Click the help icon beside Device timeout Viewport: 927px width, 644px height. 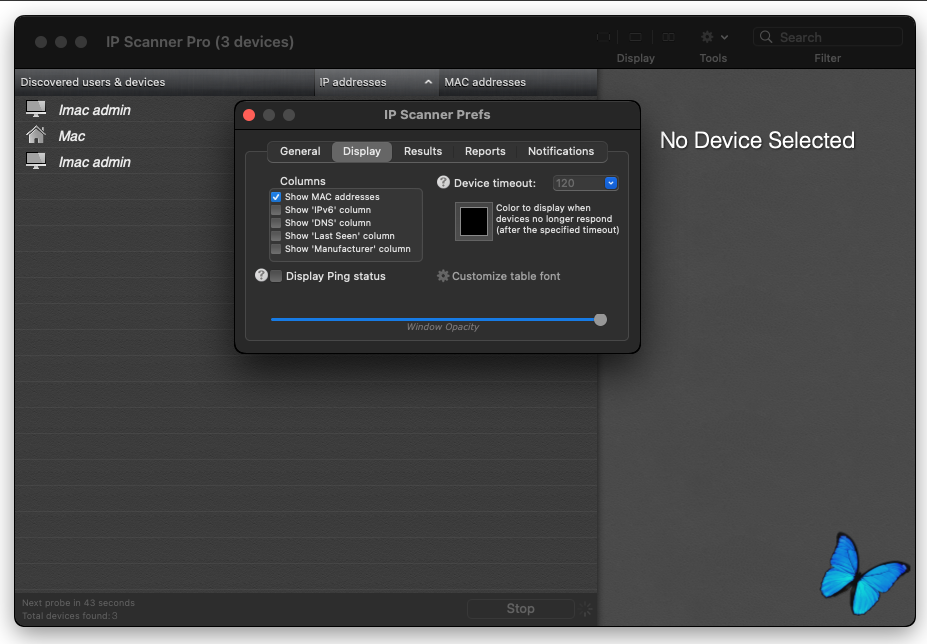coord(443,182)
